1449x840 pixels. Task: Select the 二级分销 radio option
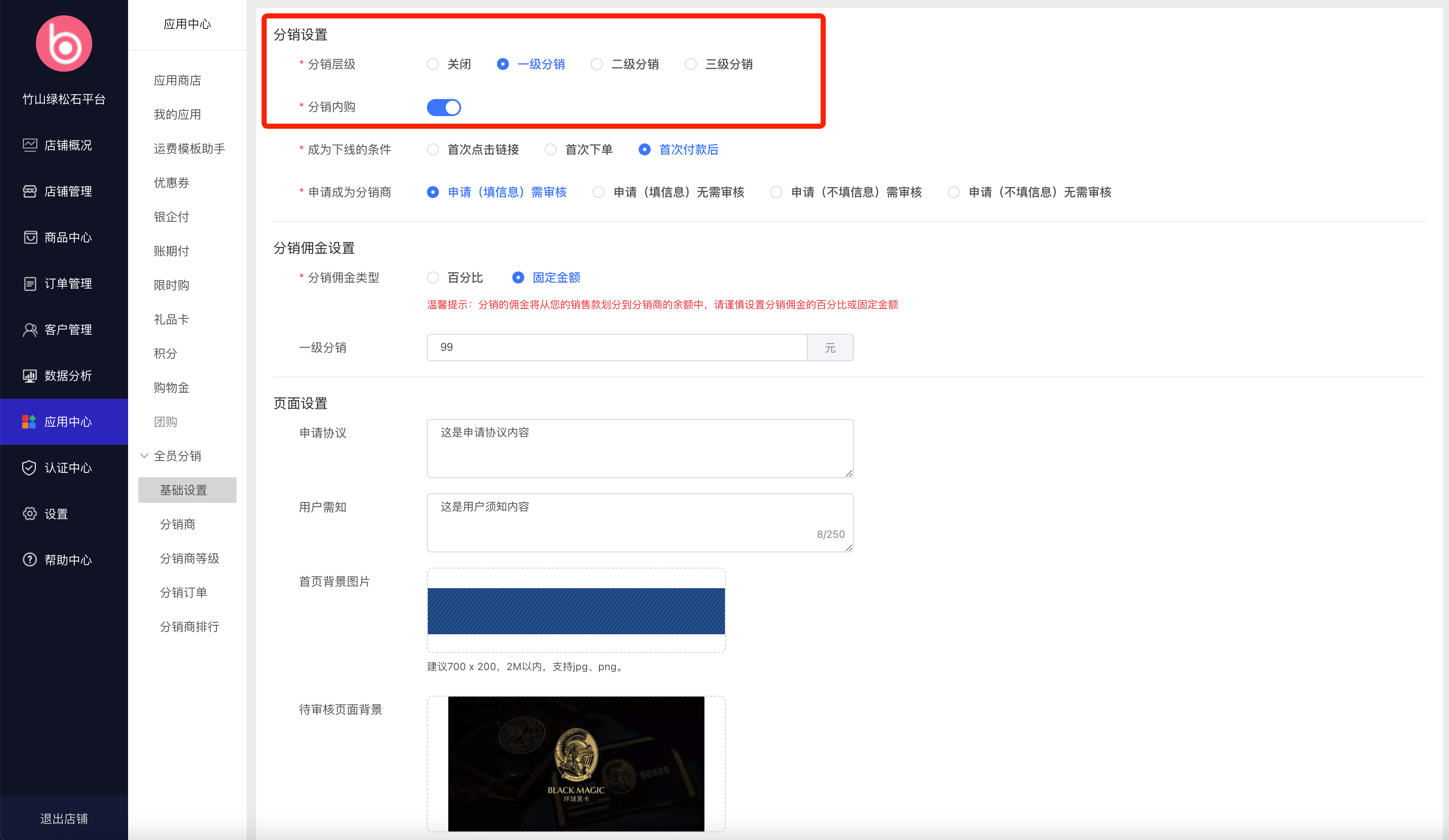[x=597, y=64]
